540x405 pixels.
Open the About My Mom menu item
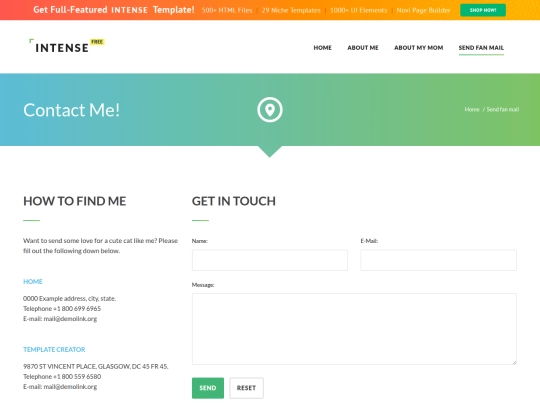(x=418, y=48)
